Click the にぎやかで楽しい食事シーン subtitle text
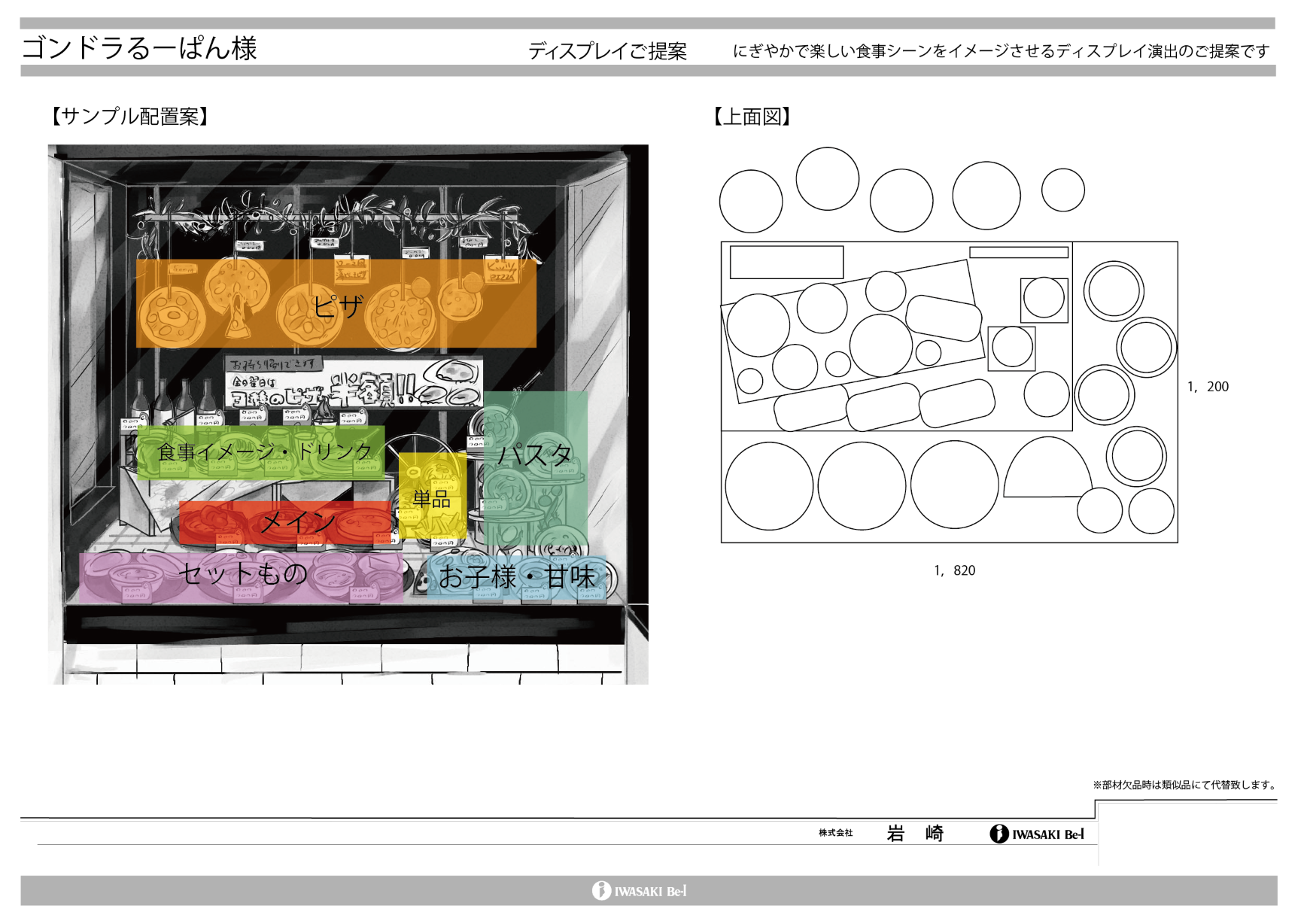The height and width of the screenshot is (924, 1307). click(x=1002, y=51)
